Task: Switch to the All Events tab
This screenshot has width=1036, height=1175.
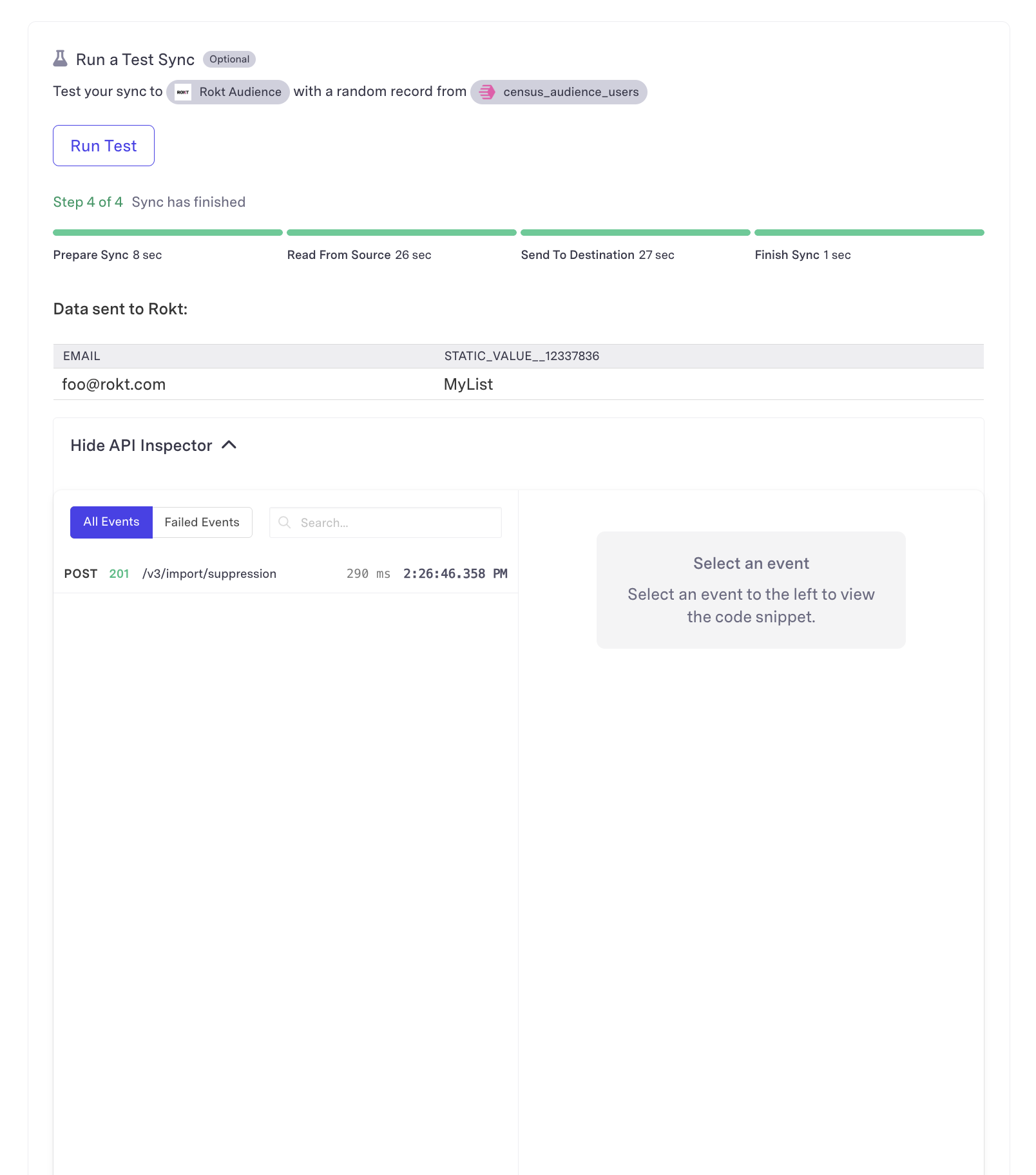Action: [111, 522]
